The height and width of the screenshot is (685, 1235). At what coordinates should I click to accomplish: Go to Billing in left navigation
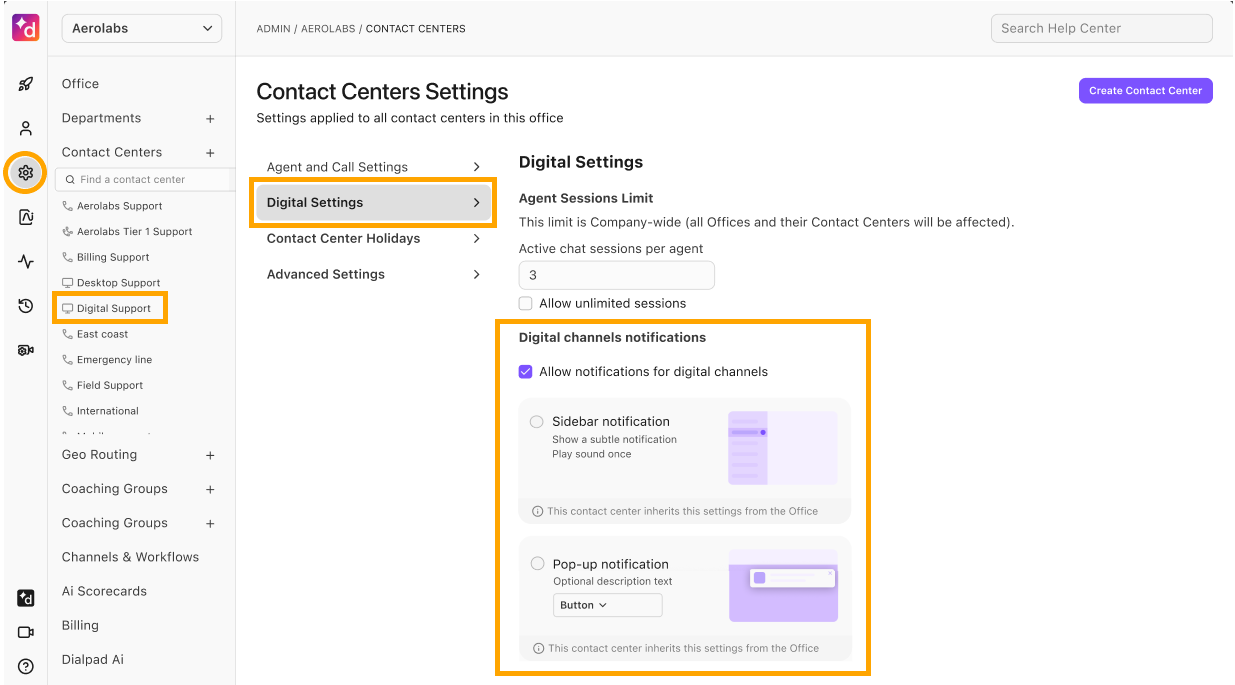click(80, 625)
